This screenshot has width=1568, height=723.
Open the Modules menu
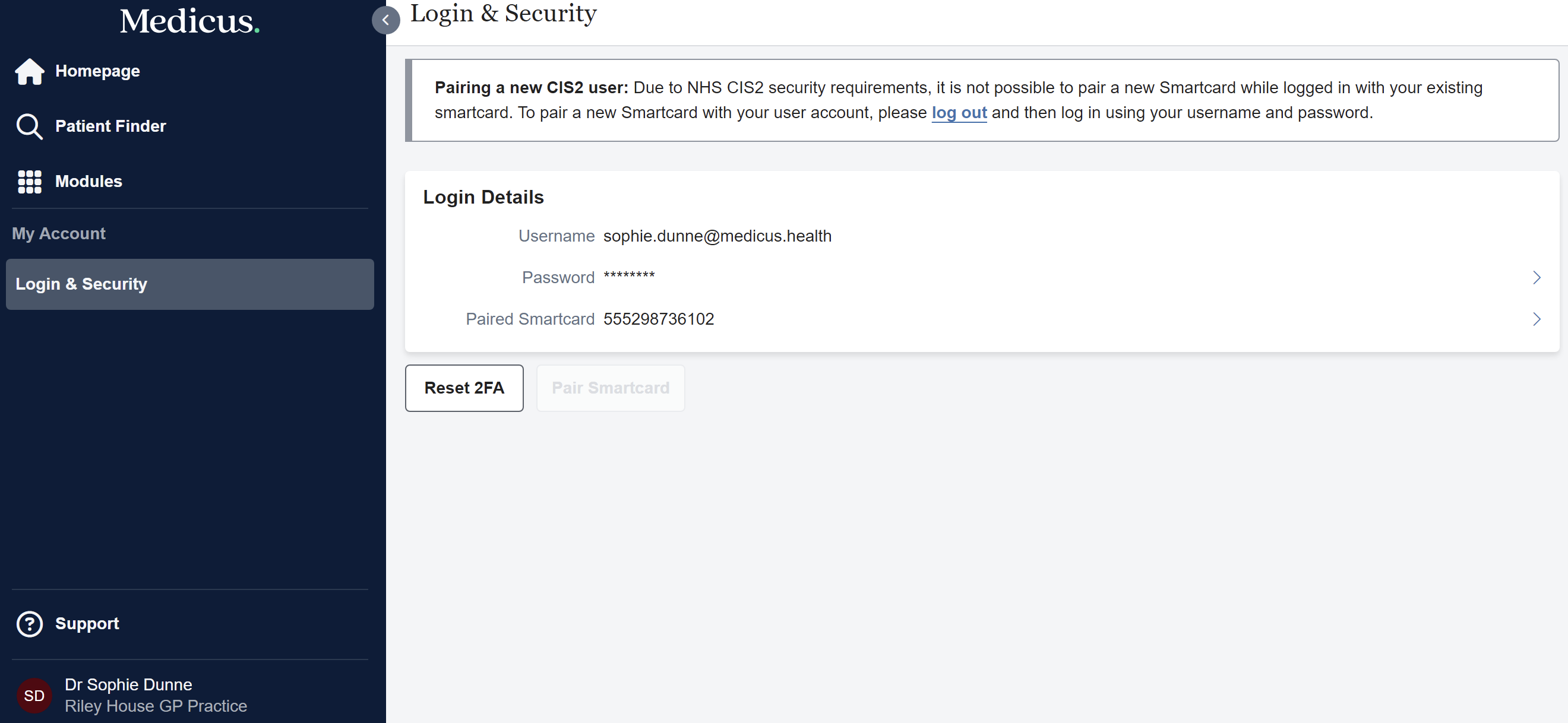pyautogui.click(x=89, y=182)
